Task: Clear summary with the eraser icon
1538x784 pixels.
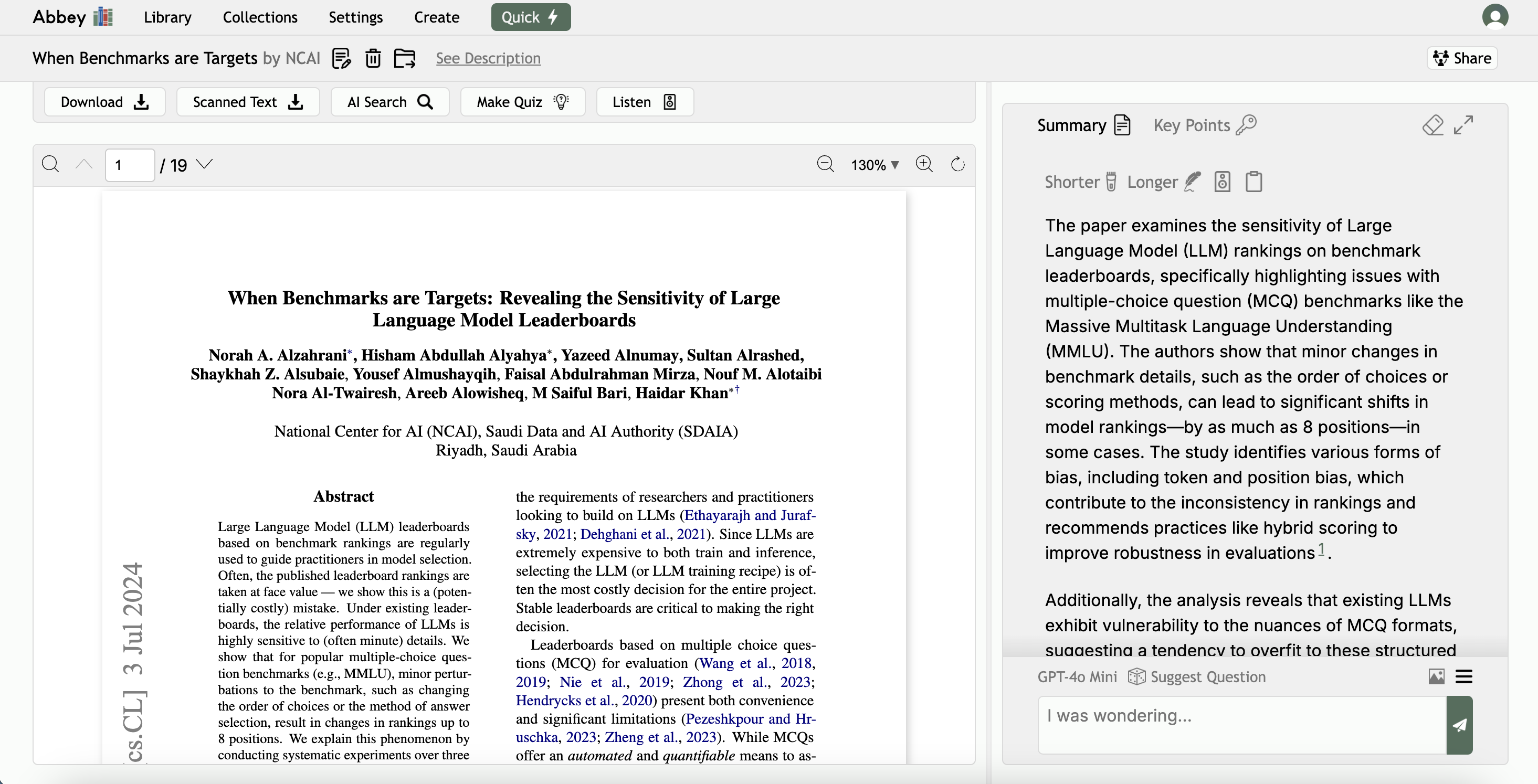Action: pyautogui.click(x=1432, y=125)
